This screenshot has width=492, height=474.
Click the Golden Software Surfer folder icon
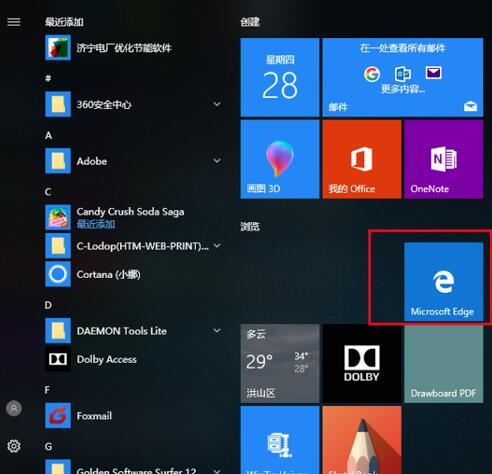(x=58, y=467)
